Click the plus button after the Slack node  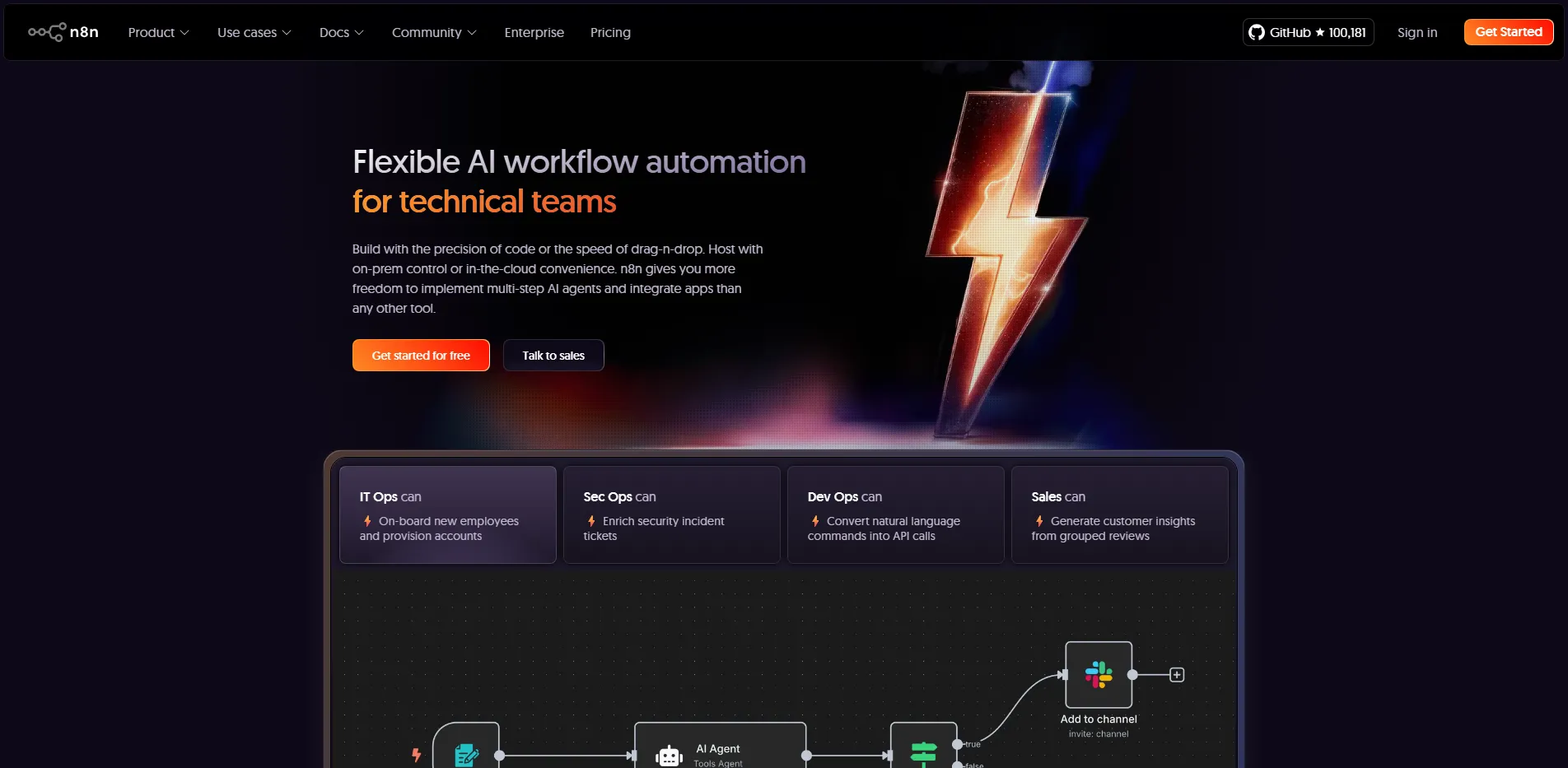[1177, 673]
